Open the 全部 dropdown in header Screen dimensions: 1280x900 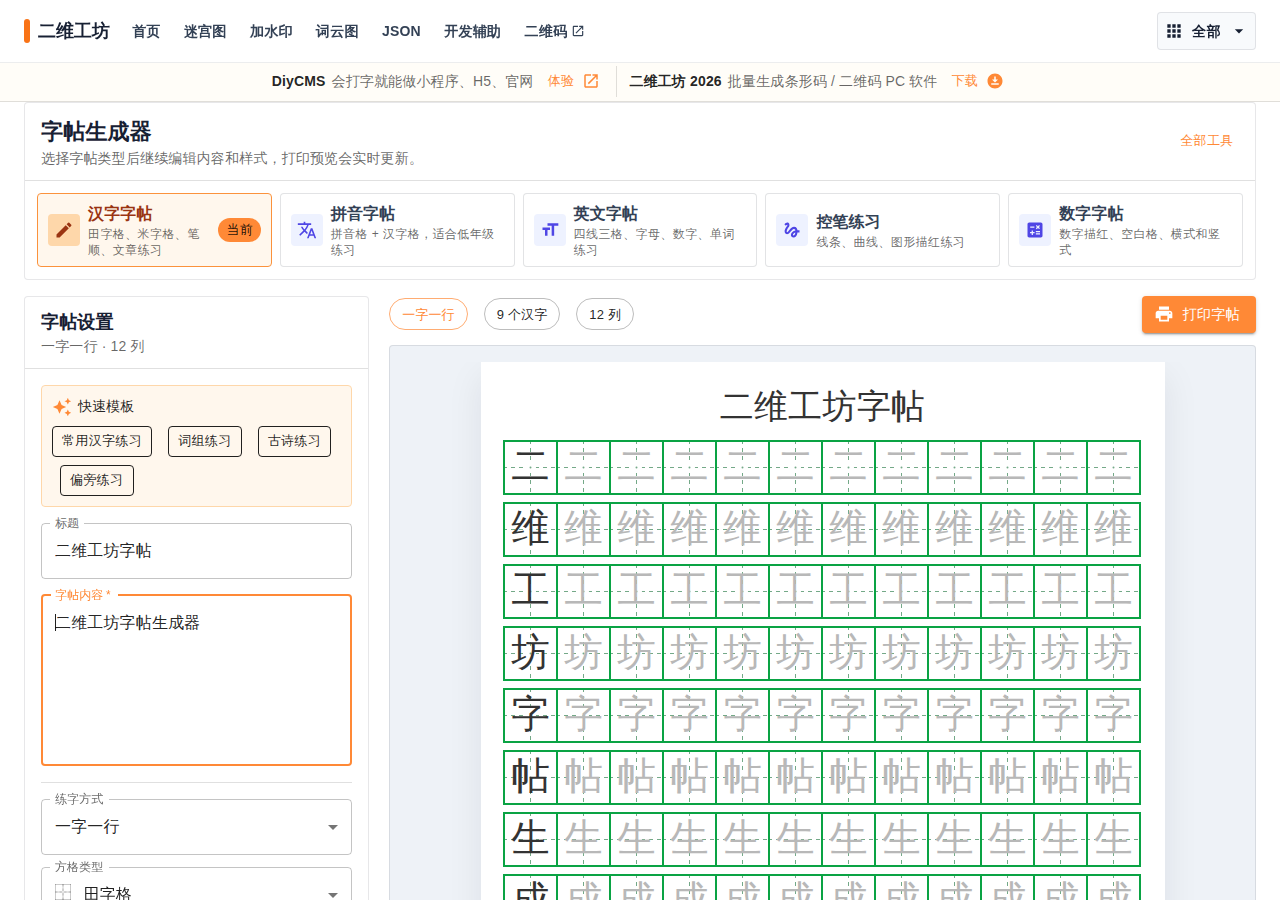pos(1206,31)
